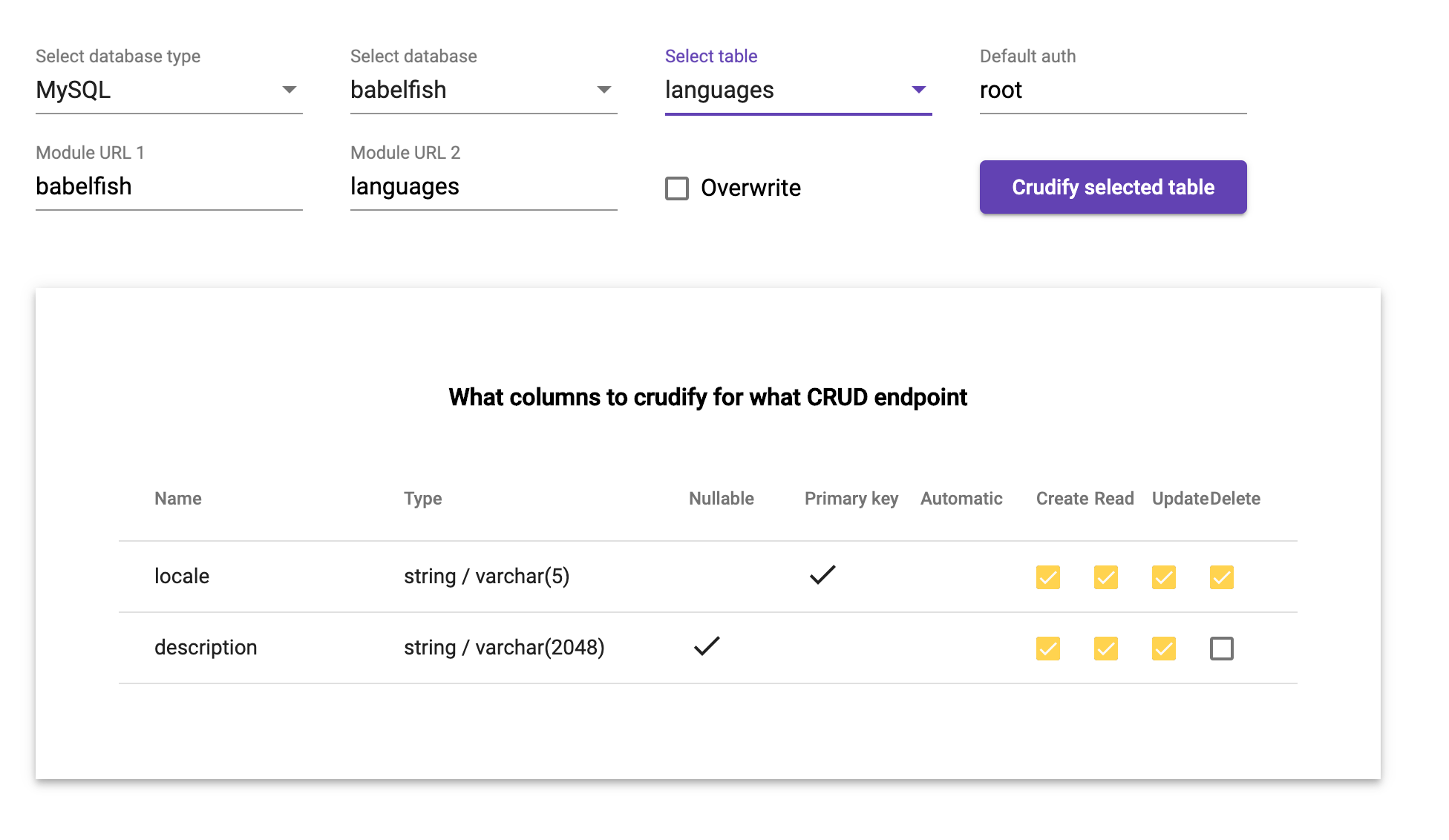
Task: Uncheck Update for the description column
Action: point(1164,649)
